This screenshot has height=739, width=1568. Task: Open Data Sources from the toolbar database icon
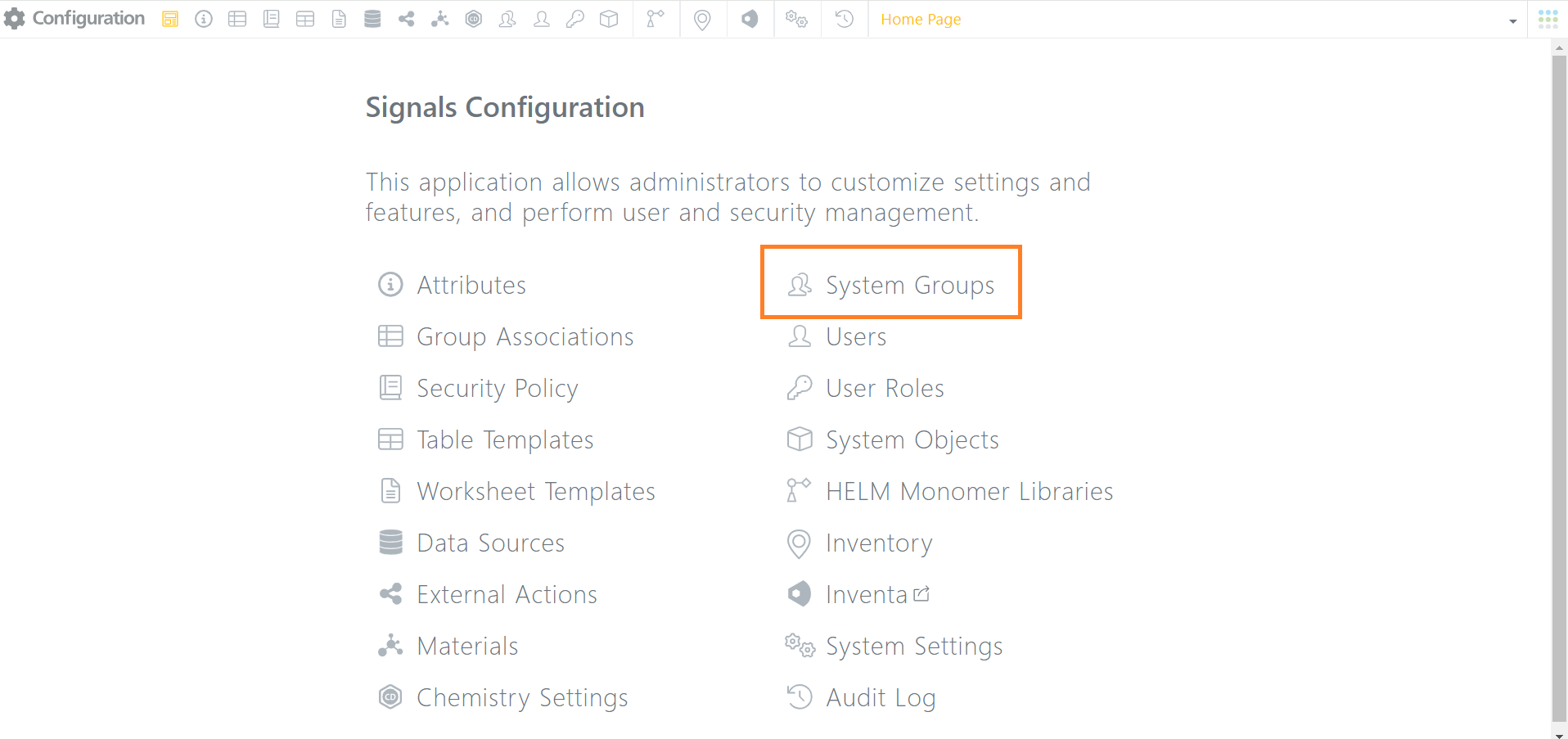pyautogui.click(x=372, y=19)
